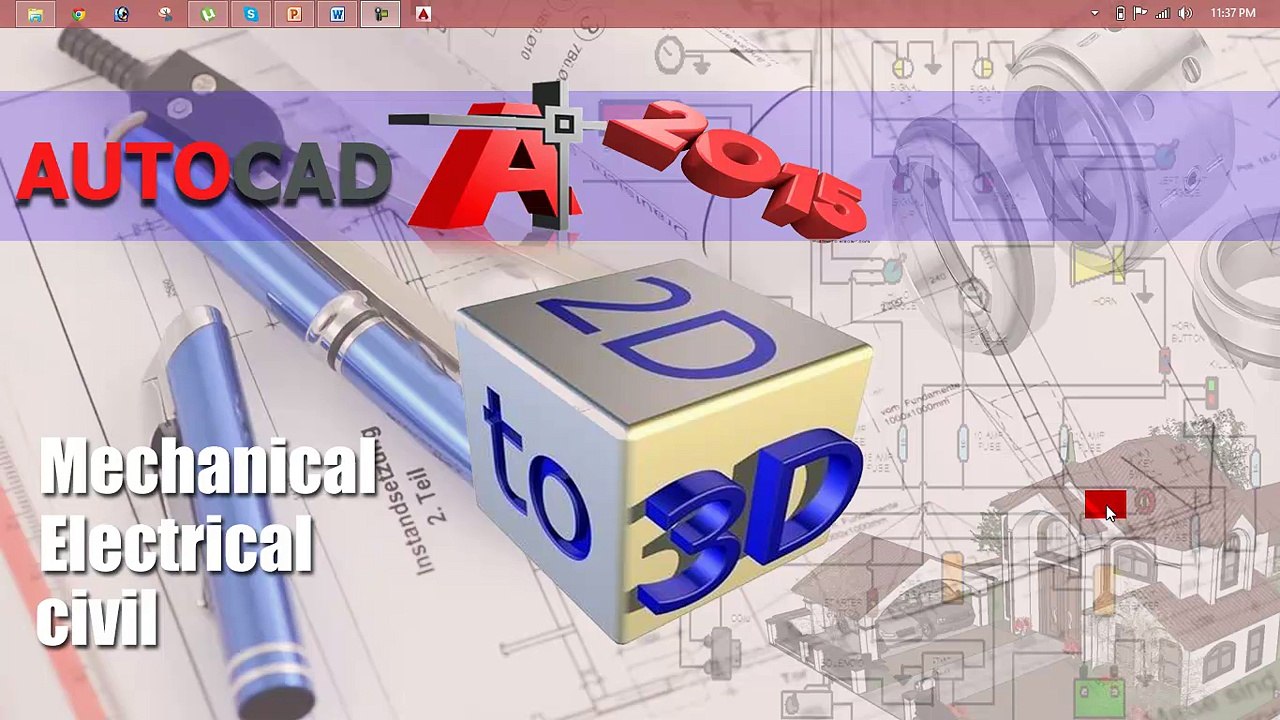Switch to PowerPoint in the taskbar
Viewport: 1280px width, 720px height.
click(x=294, y=14)
